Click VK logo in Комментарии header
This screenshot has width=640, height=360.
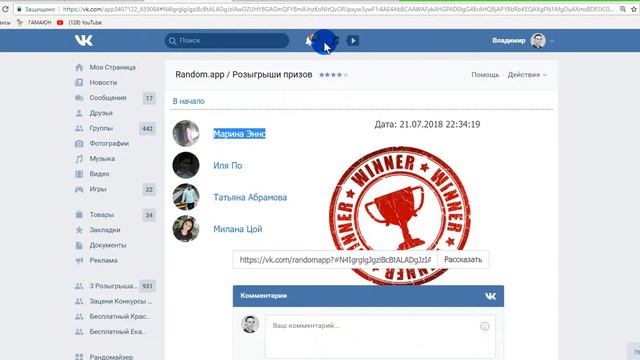click(490, 296)
